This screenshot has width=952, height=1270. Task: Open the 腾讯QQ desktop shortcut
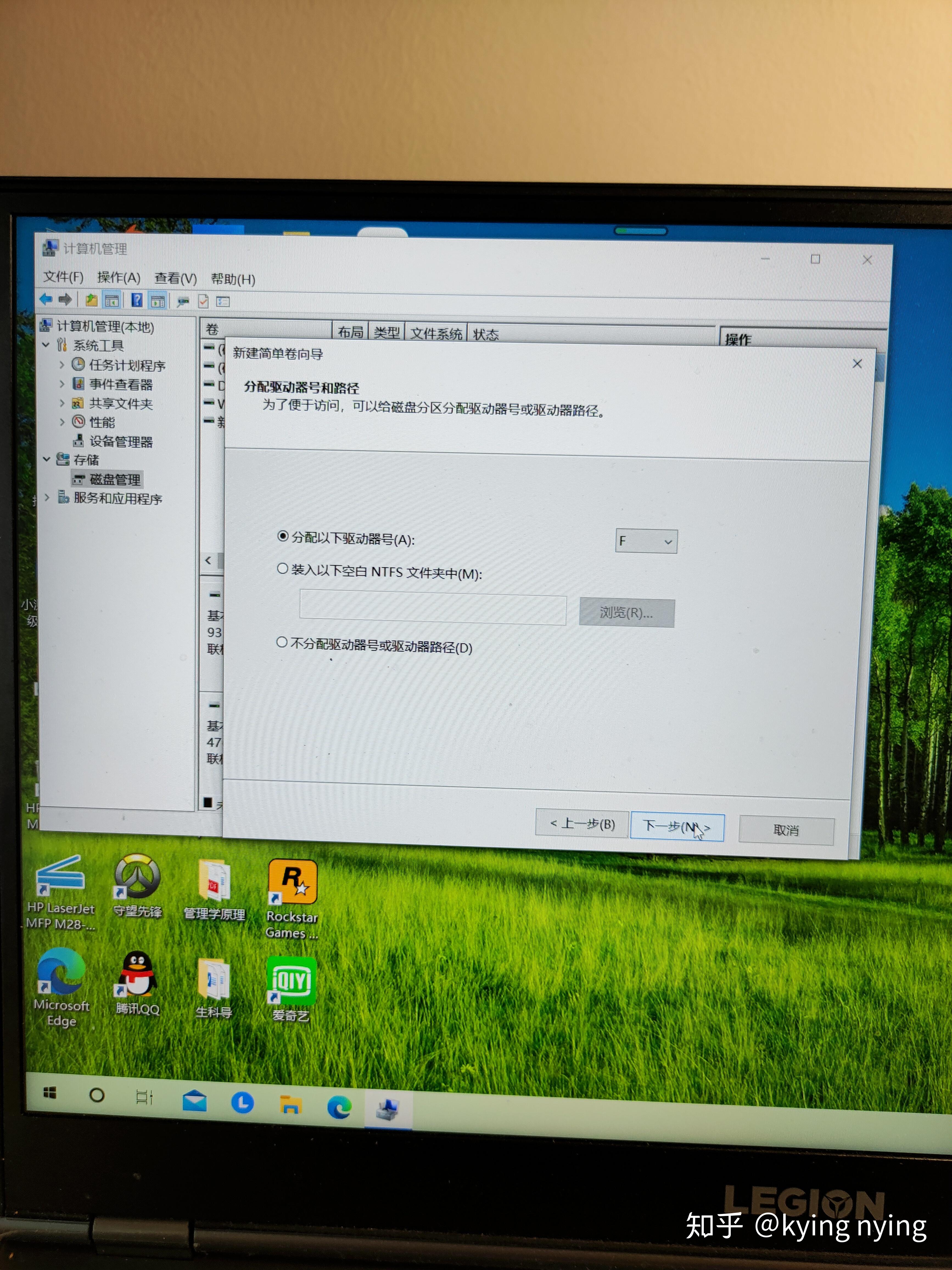pyautogui.click(x=137, y=983)
